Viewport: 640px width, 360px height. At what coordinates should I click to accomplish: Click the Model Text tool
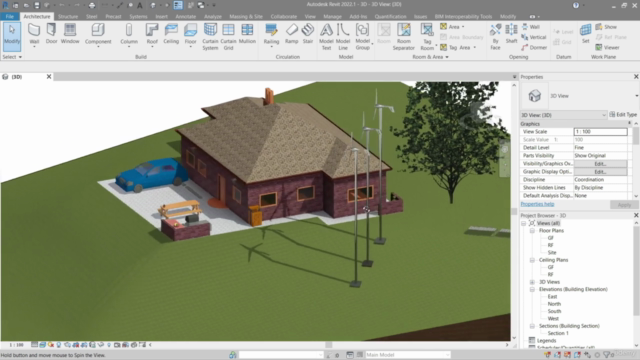click(x=326, y=37)
